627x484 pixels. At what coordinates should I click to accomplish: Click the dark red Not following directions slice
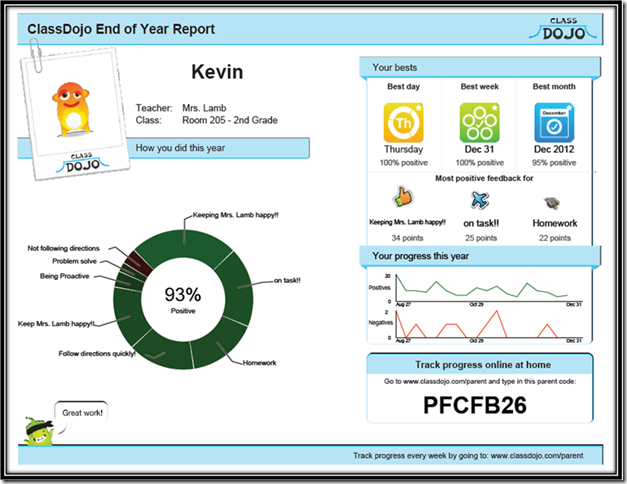point(138,263)
